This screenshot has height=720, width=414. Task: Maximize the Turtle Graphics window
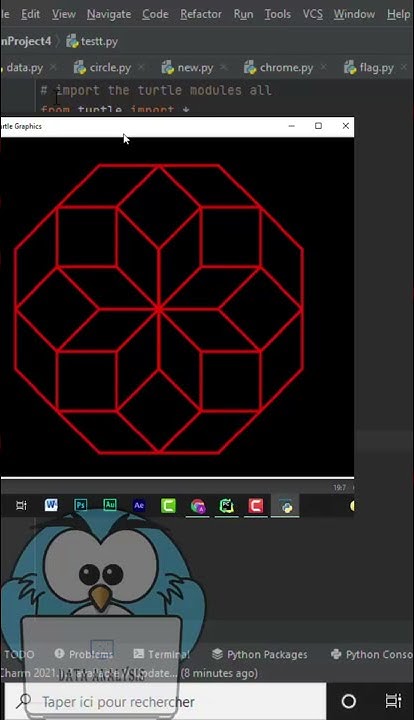(x=318, y=126)
